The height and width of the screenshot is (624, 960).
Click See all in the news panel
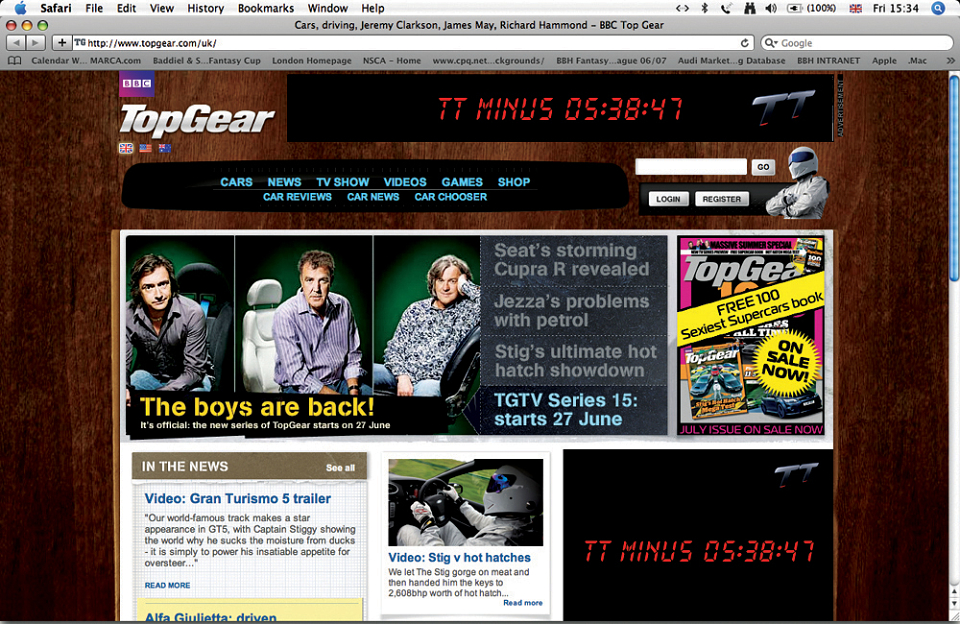(340, 468)
